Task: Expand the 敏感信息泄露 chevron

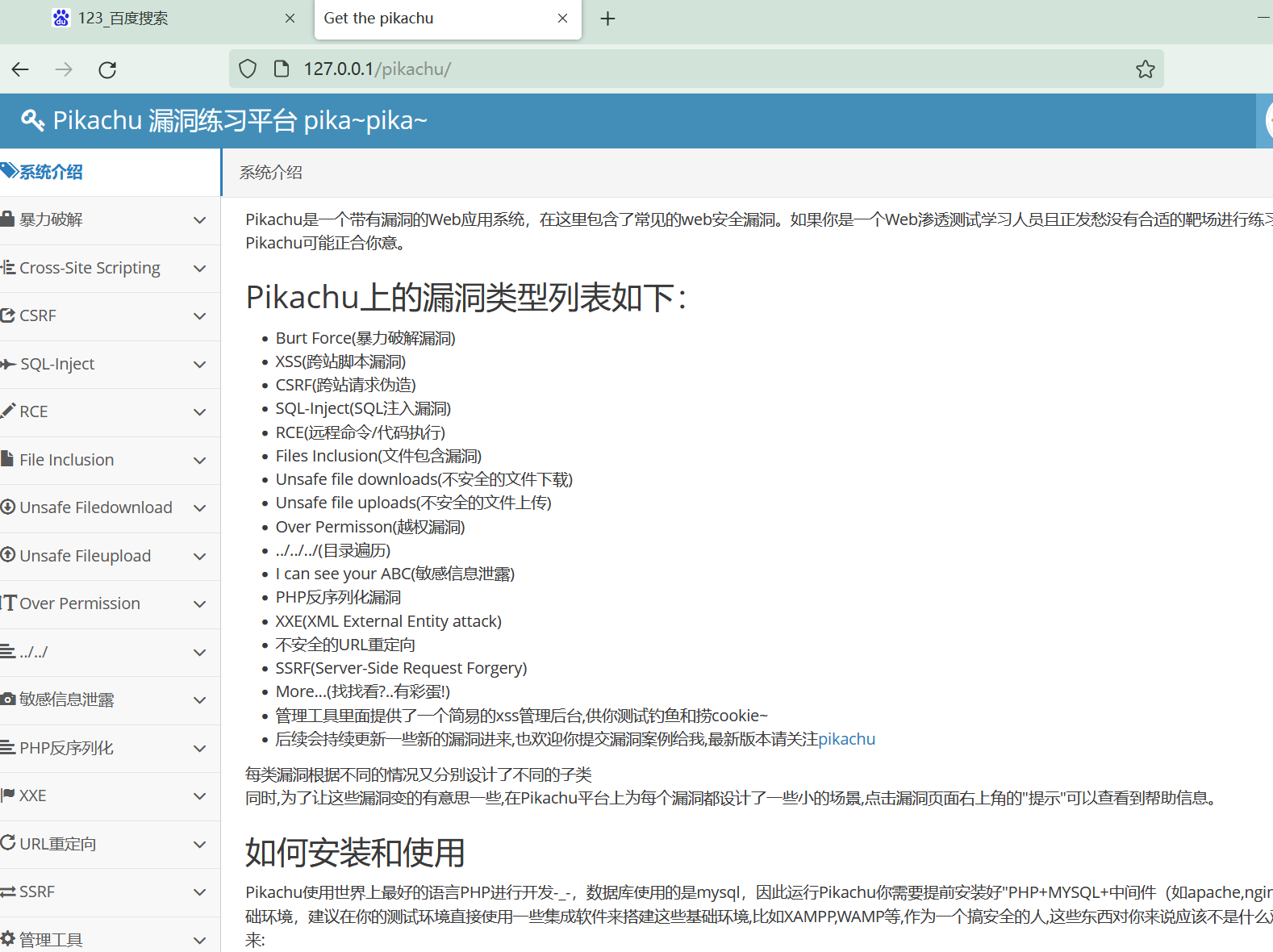Action: coord(200,700)
